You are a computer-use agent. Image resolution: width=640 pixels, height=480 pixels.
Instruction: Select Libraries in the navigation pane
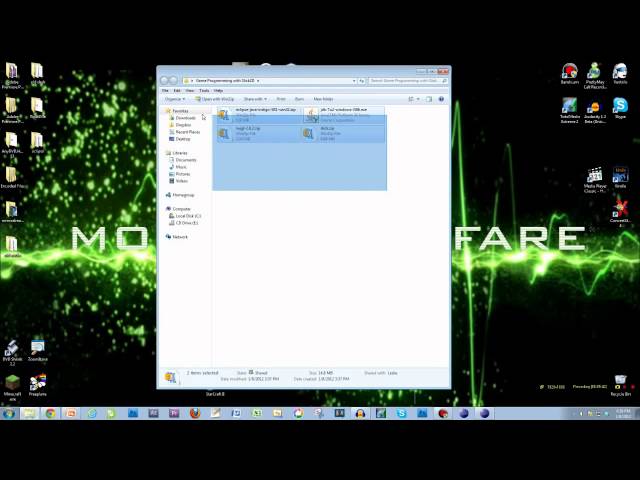pos(180,153)
